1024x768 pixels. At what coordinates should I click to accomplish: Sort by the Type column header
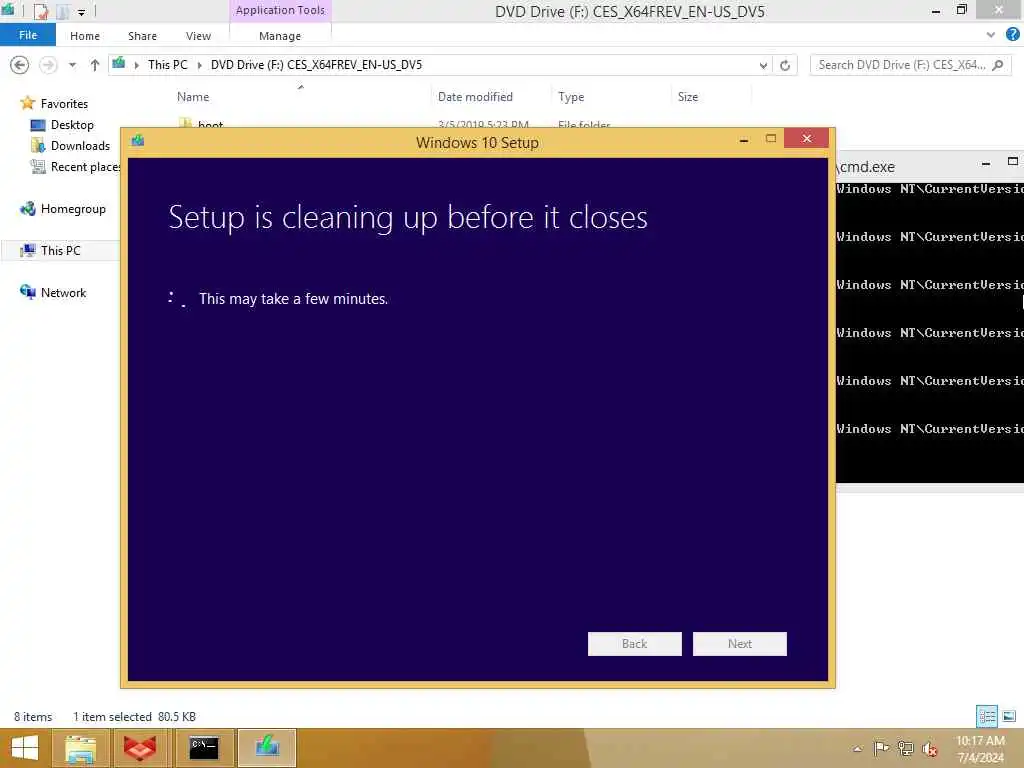(571, 97)
